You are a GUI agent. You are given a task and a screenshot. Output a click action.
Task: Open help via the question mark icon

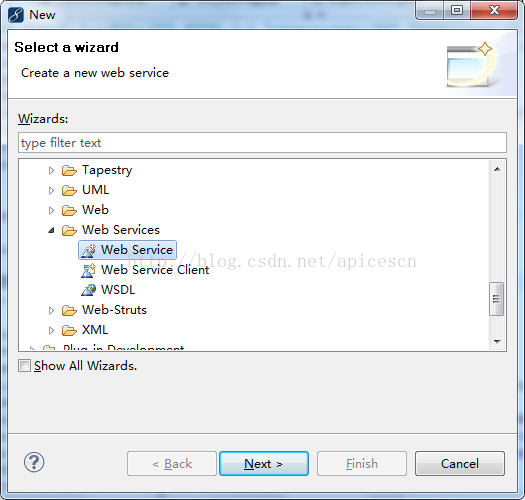34,462
